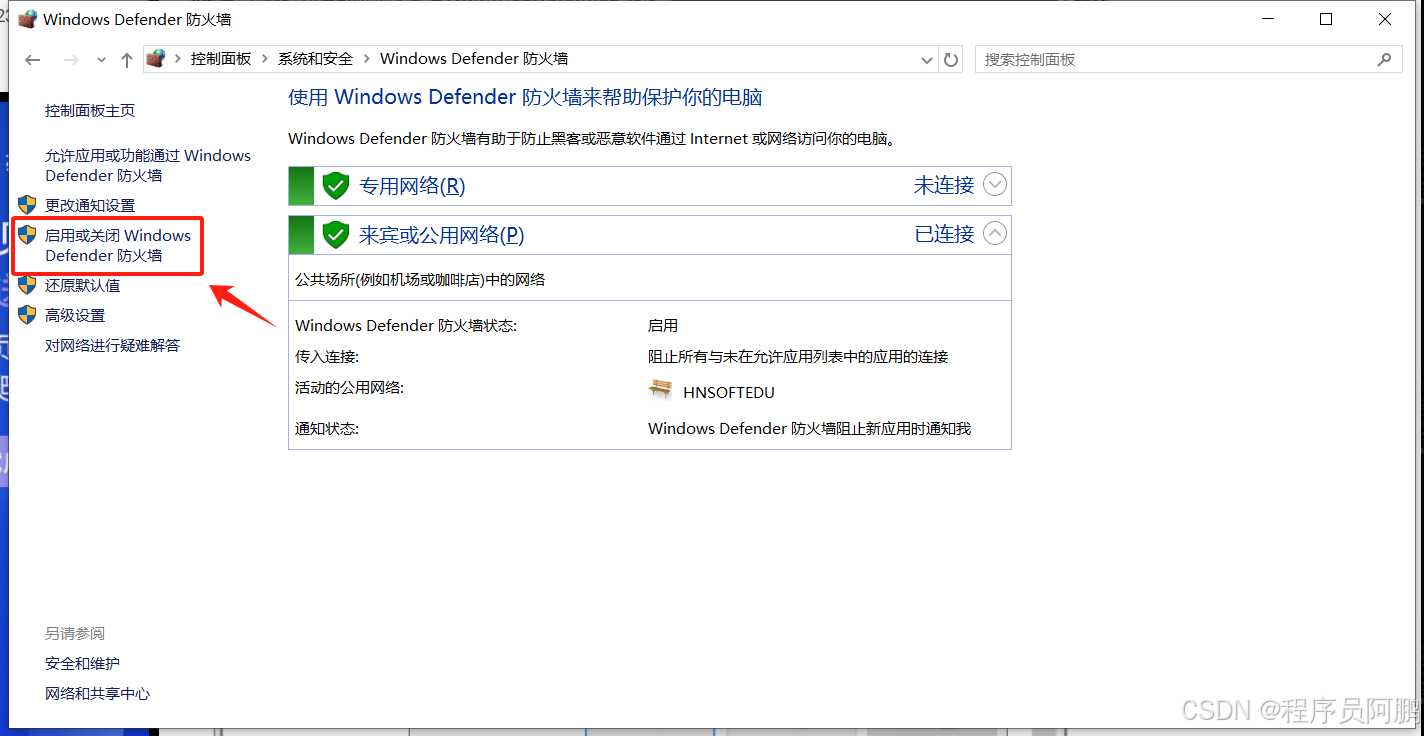Image resolution: width=1424 pixels, height=736 pixels.
Task: Open 更改通知设置 link
Action: [90, 206]
